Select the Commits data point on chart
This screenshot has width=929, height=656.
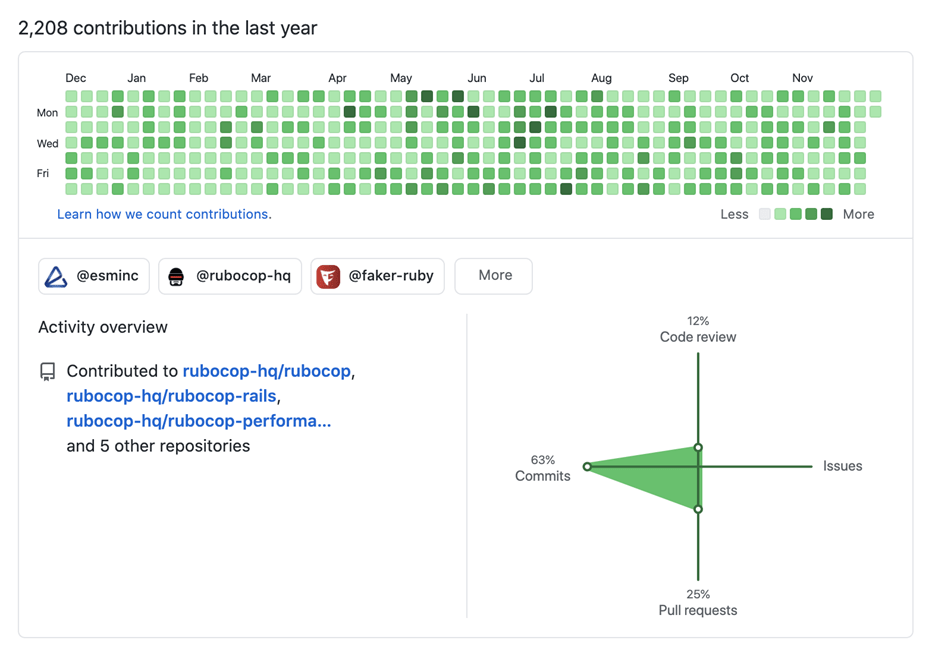[x=587, y=467]
